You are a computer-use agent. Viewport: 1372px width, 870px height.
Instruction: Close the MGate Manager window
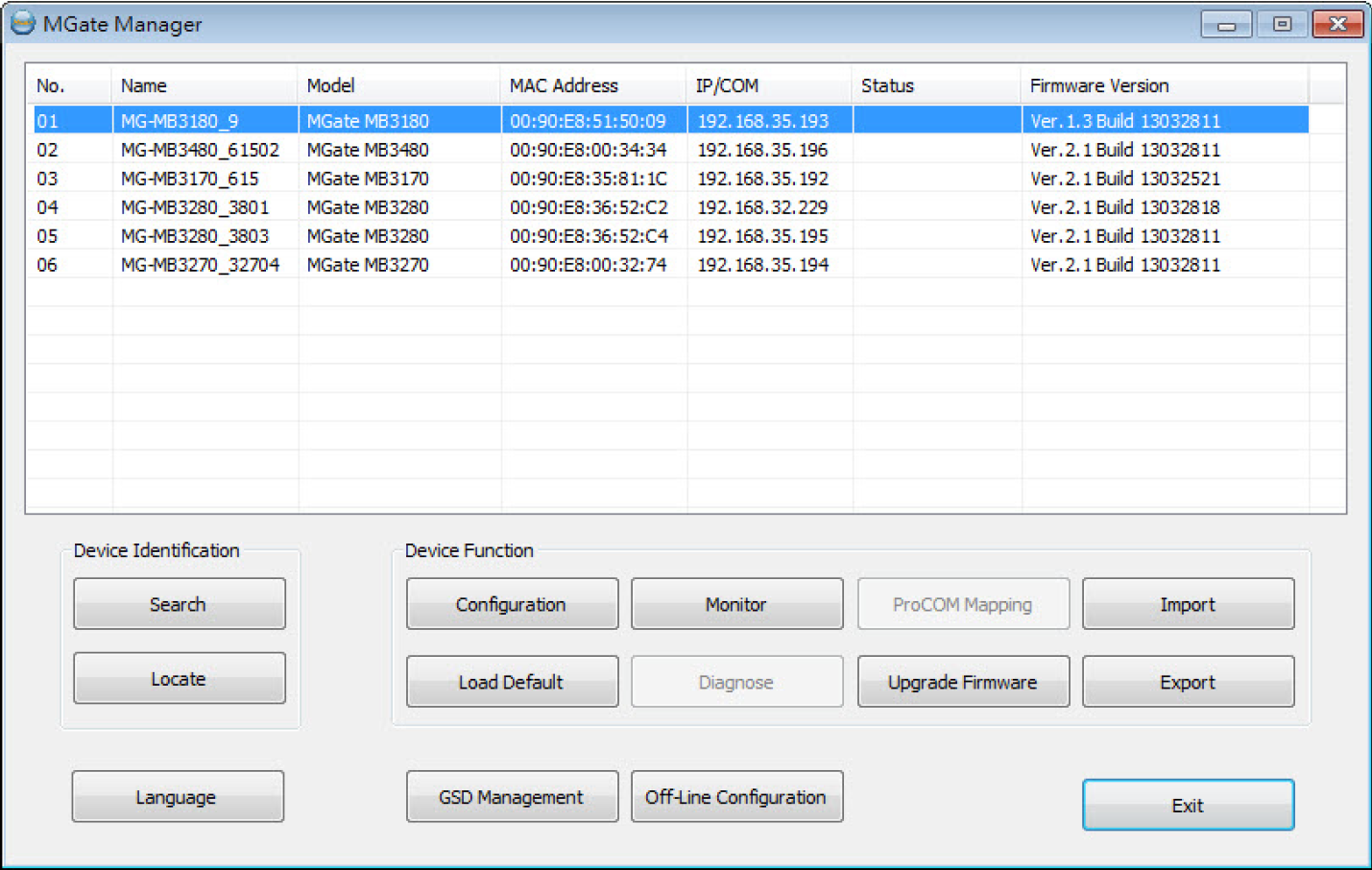(x=1338, y=24)
